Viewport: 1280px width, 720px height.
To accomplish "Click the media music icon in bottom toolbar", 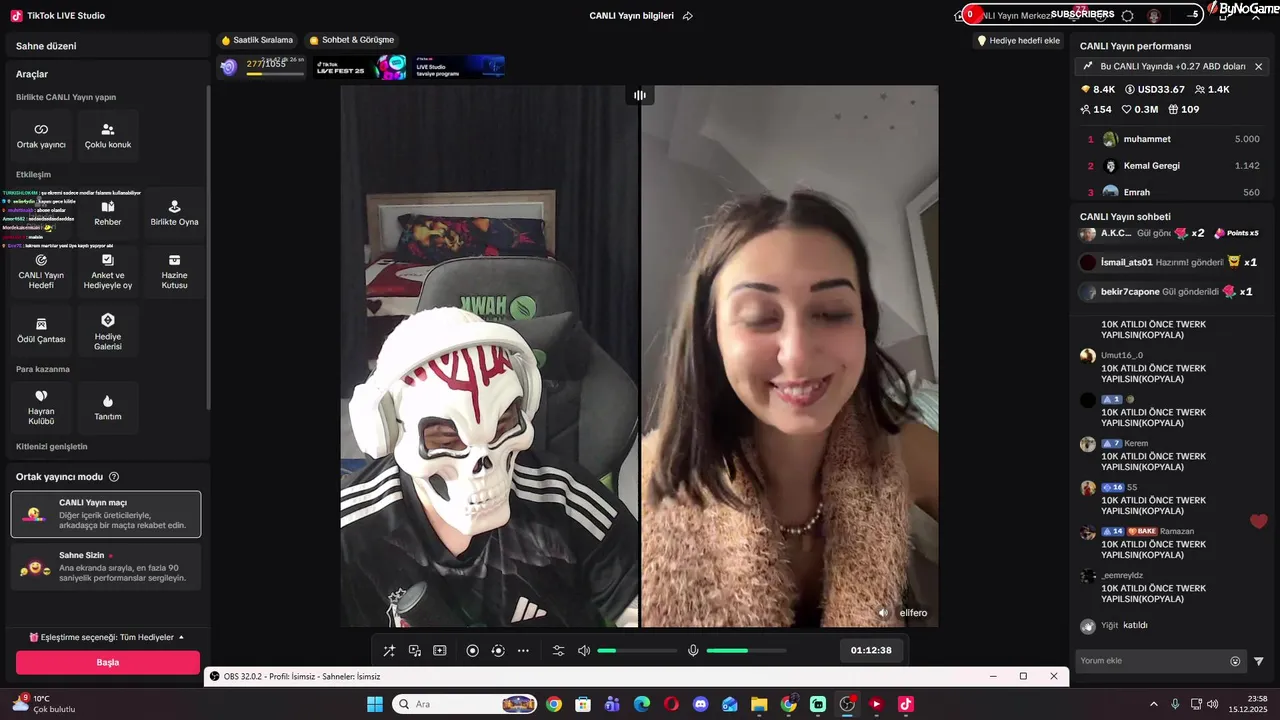I will click(414, 651).
